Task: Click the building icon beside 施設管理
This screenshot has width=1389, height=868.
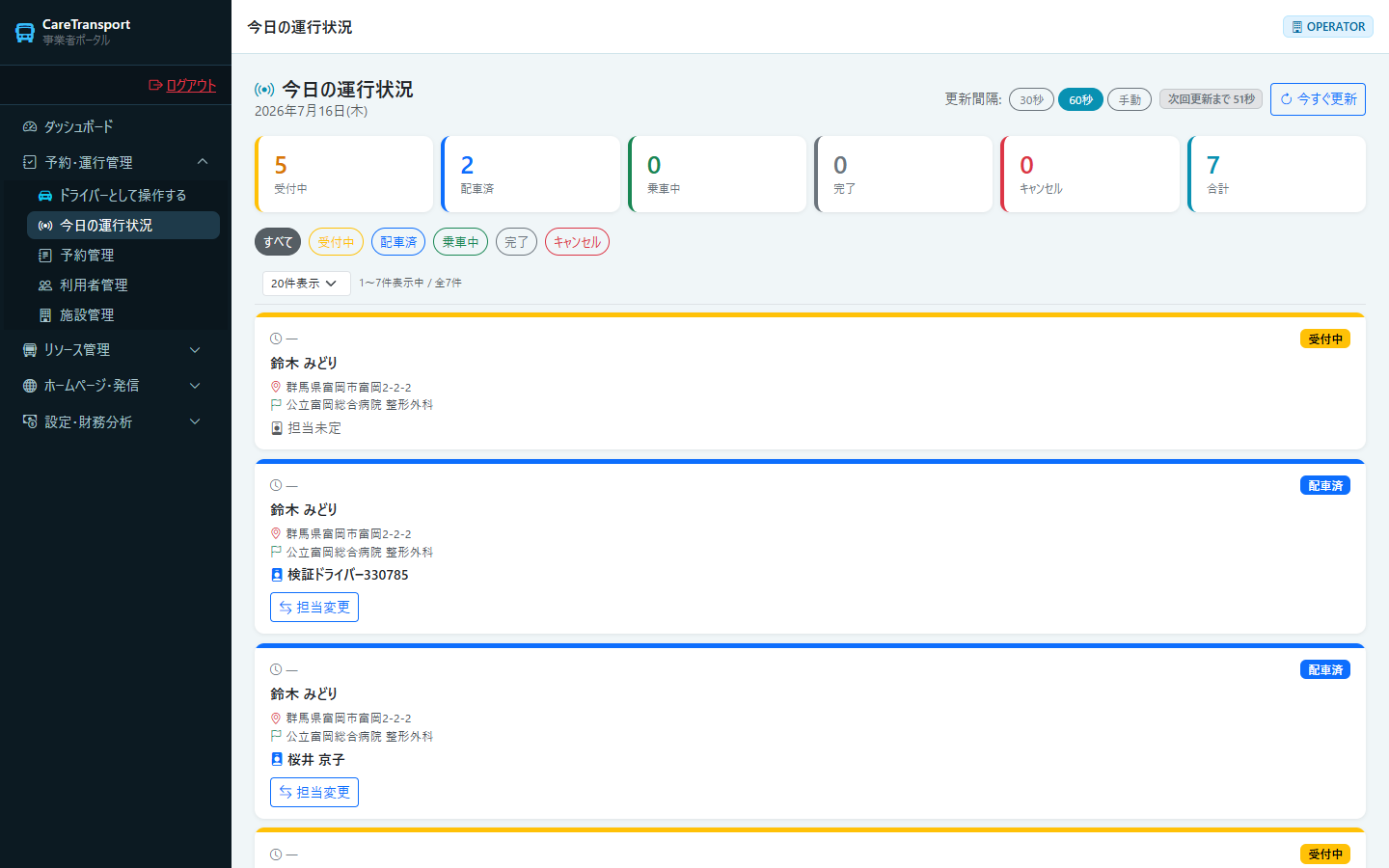Action: pyautogui.click(x=45, y=314)
